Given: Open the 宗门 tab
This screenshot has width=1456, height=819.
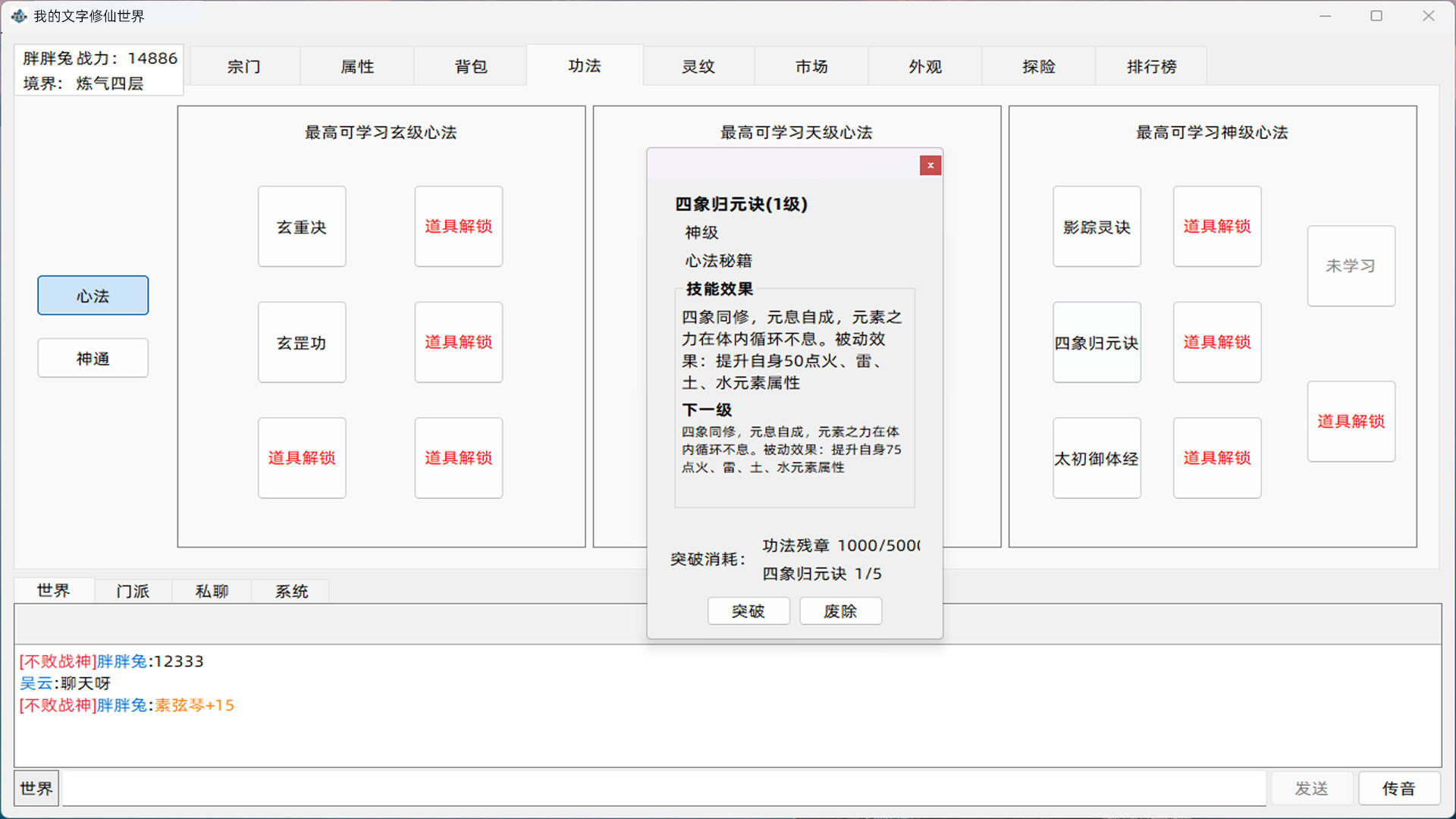Looking at the screenshot, I should pos(243,66).
